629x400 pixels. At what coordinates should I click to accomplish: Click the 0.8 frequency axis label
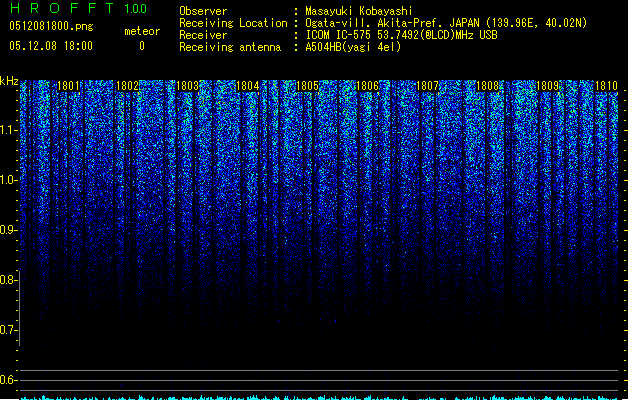pos(8,280)
